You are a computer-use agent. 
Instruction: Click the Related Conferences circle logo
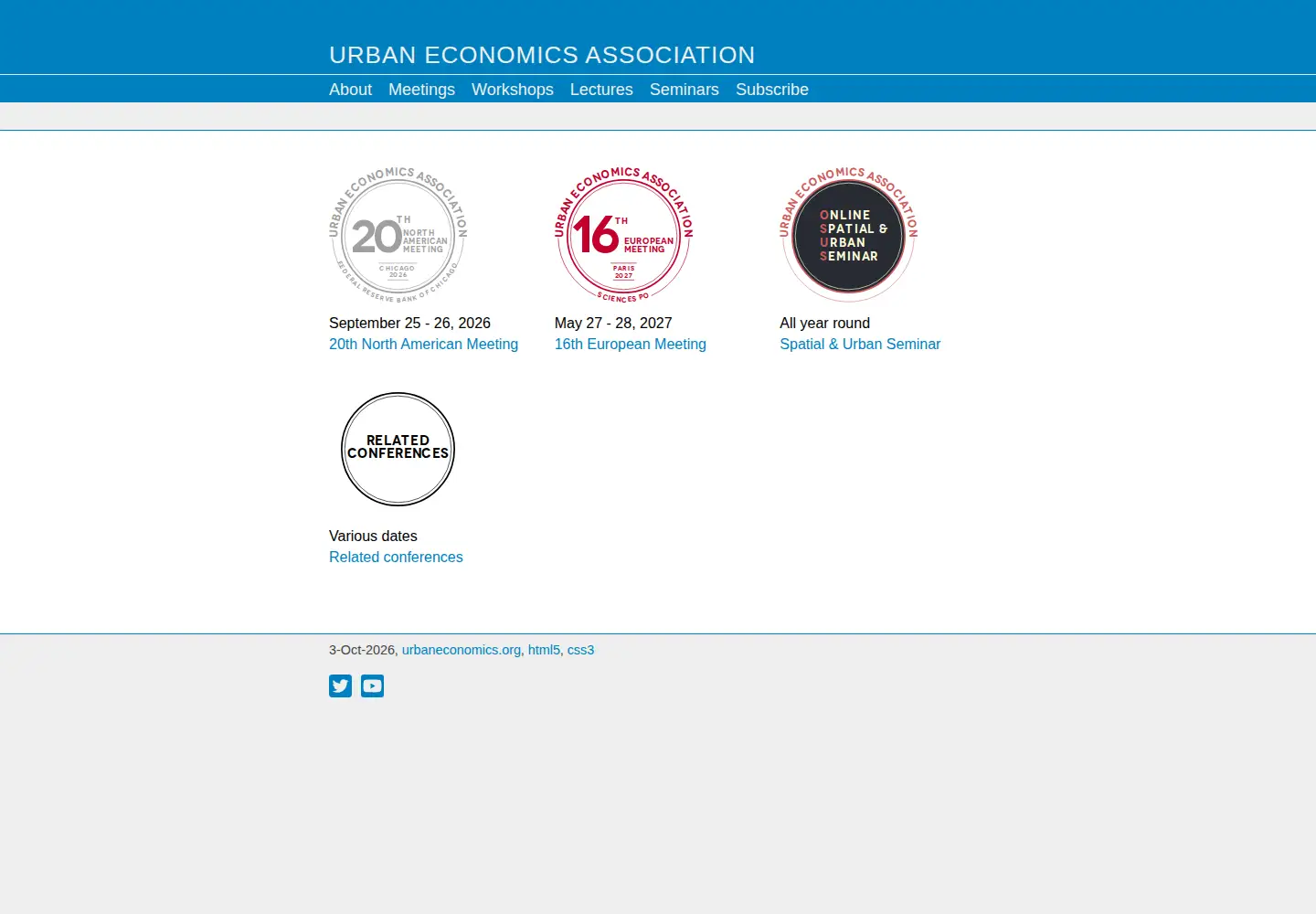tap(398, 449)
